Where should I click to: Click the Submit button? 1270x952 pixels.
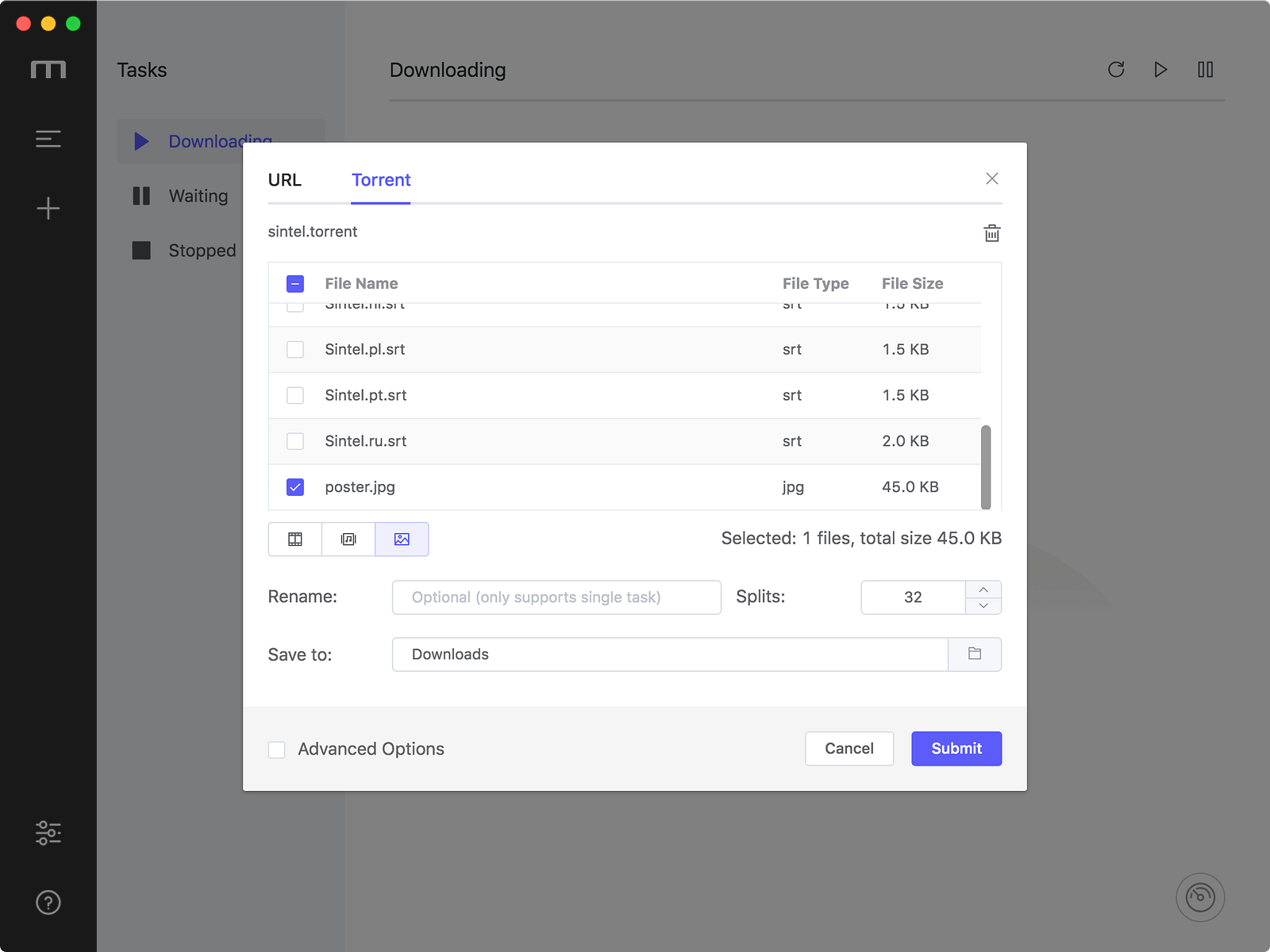pyautogui.click(x=956, y=748)
